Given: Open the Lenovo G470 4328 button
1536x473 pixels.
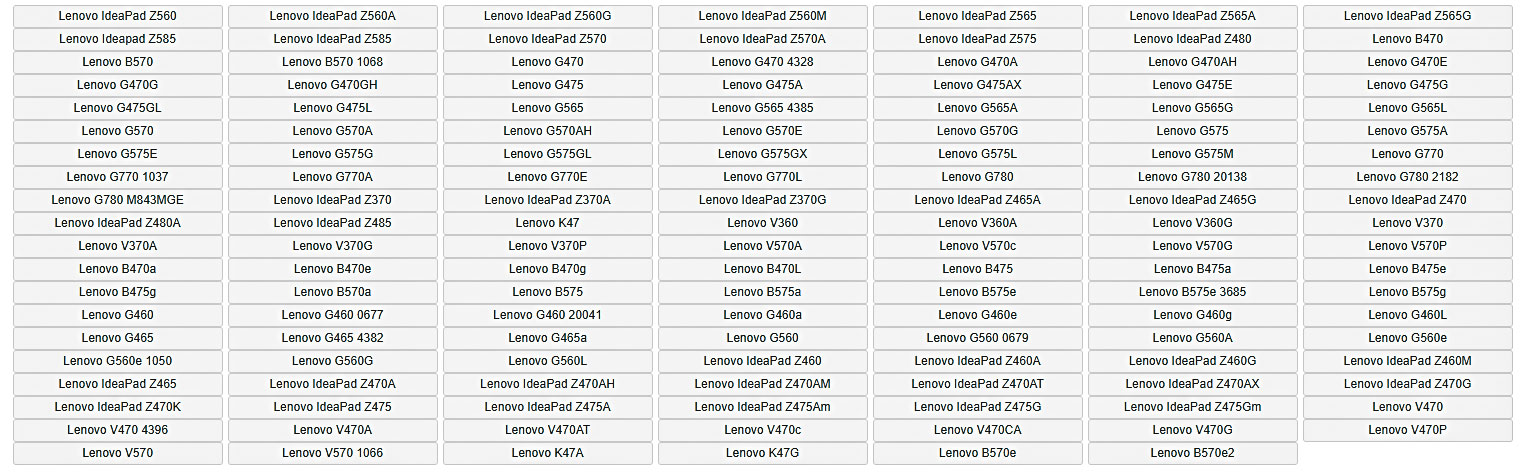Looking at the screenshot, I should [763, 62].
